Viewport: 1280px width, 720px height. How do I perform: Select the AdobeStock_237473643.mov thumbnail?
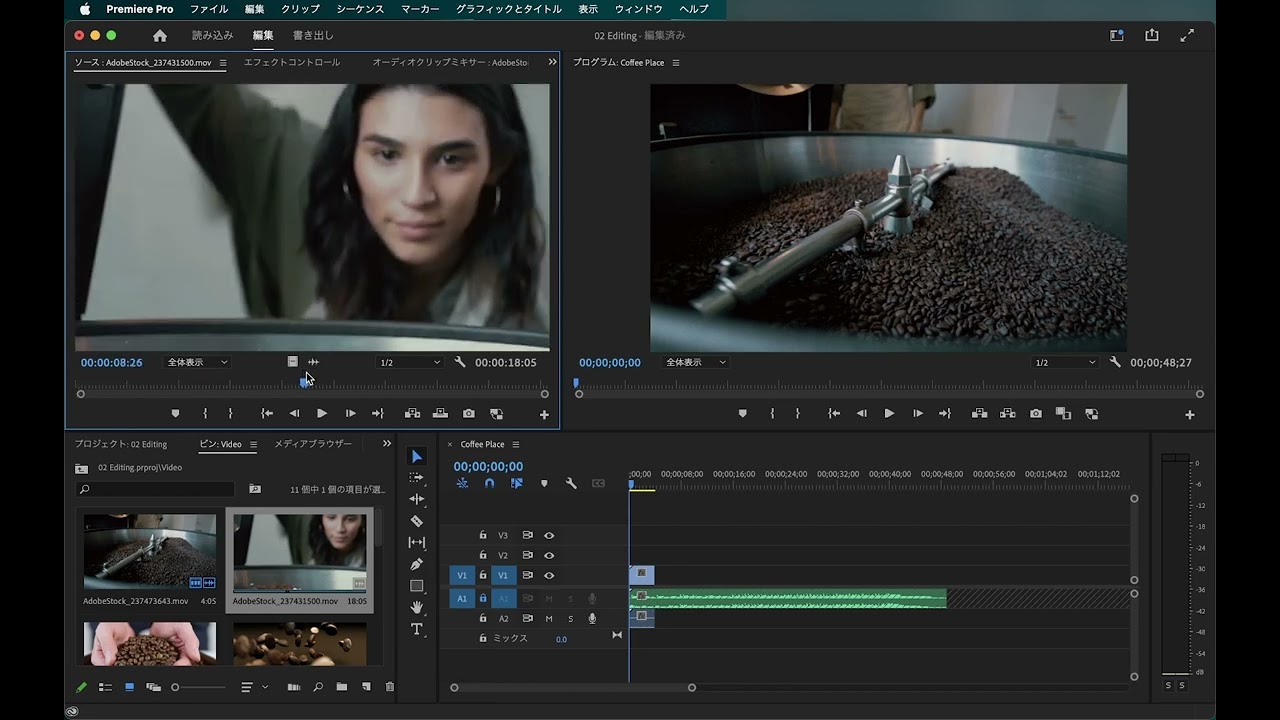coord(150,551)
